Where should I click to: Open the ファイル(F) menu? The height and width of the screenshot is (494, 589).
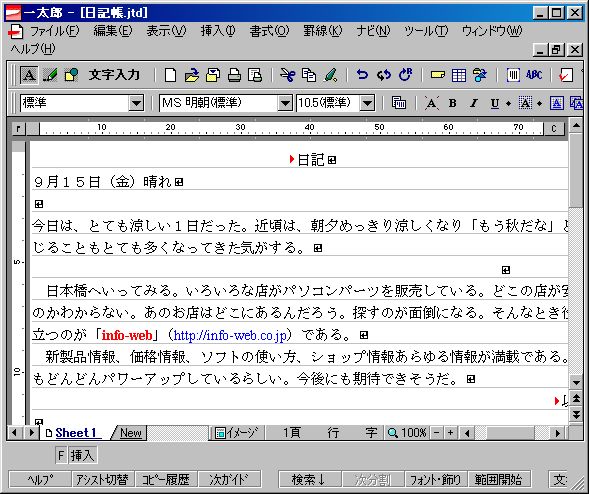click(x=54, y=31)
